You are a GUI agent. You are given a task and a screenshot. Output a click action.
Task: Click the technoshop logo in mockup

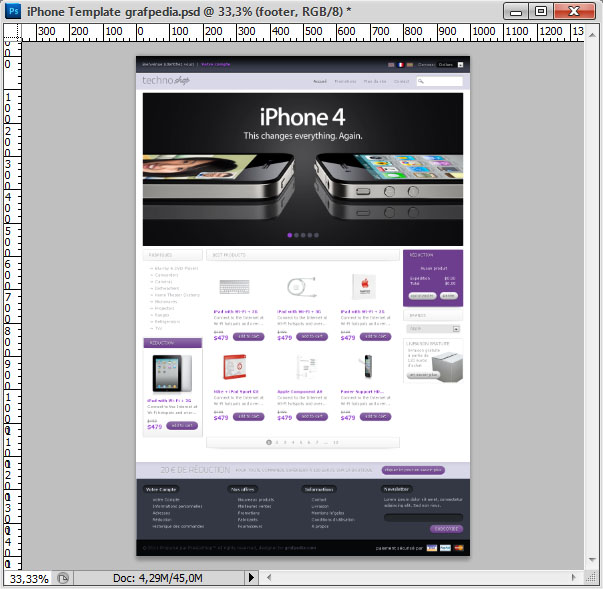166,80
